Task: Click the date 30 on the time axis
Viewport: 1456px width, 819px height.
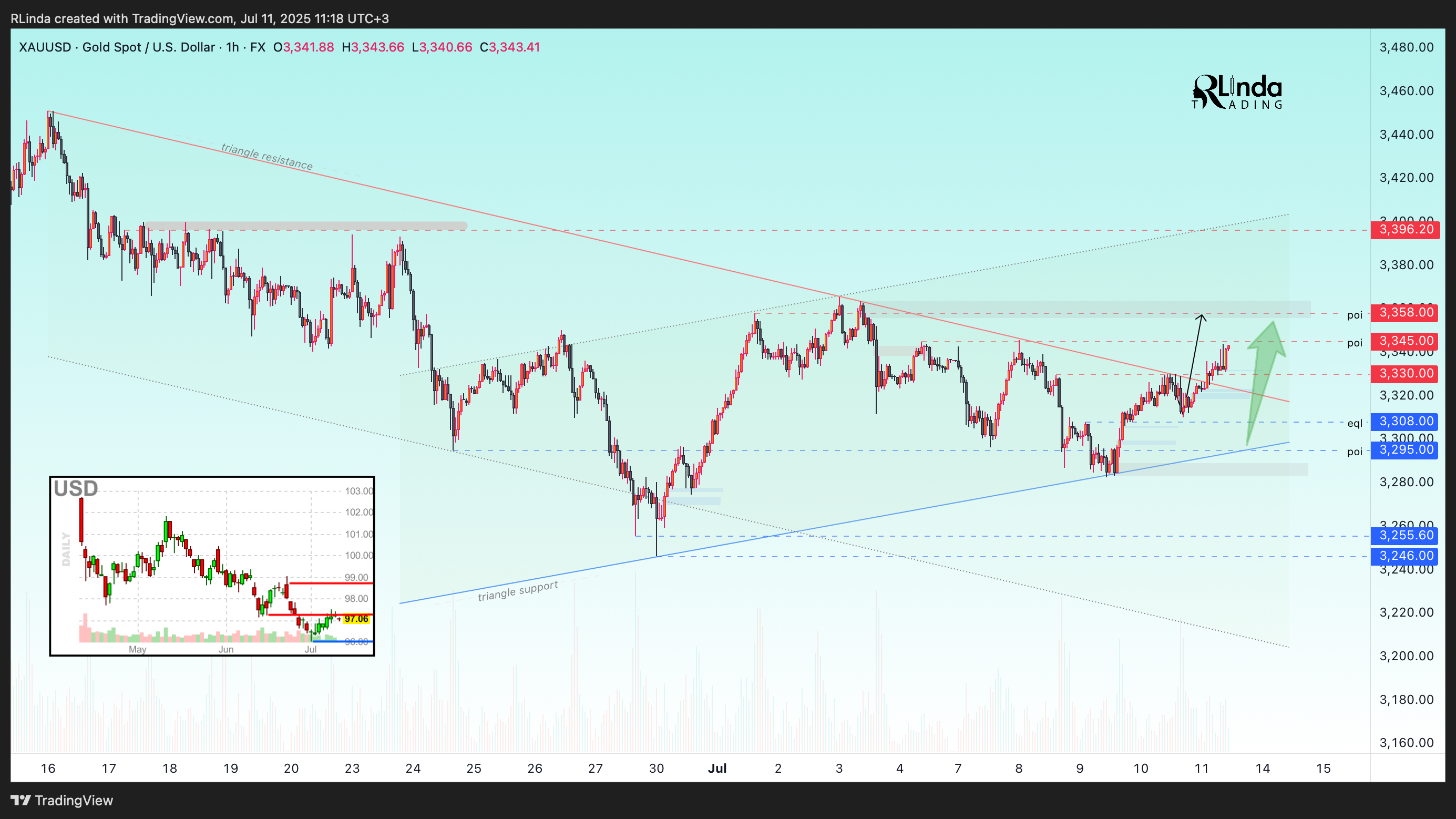Action: pos(656,769)
